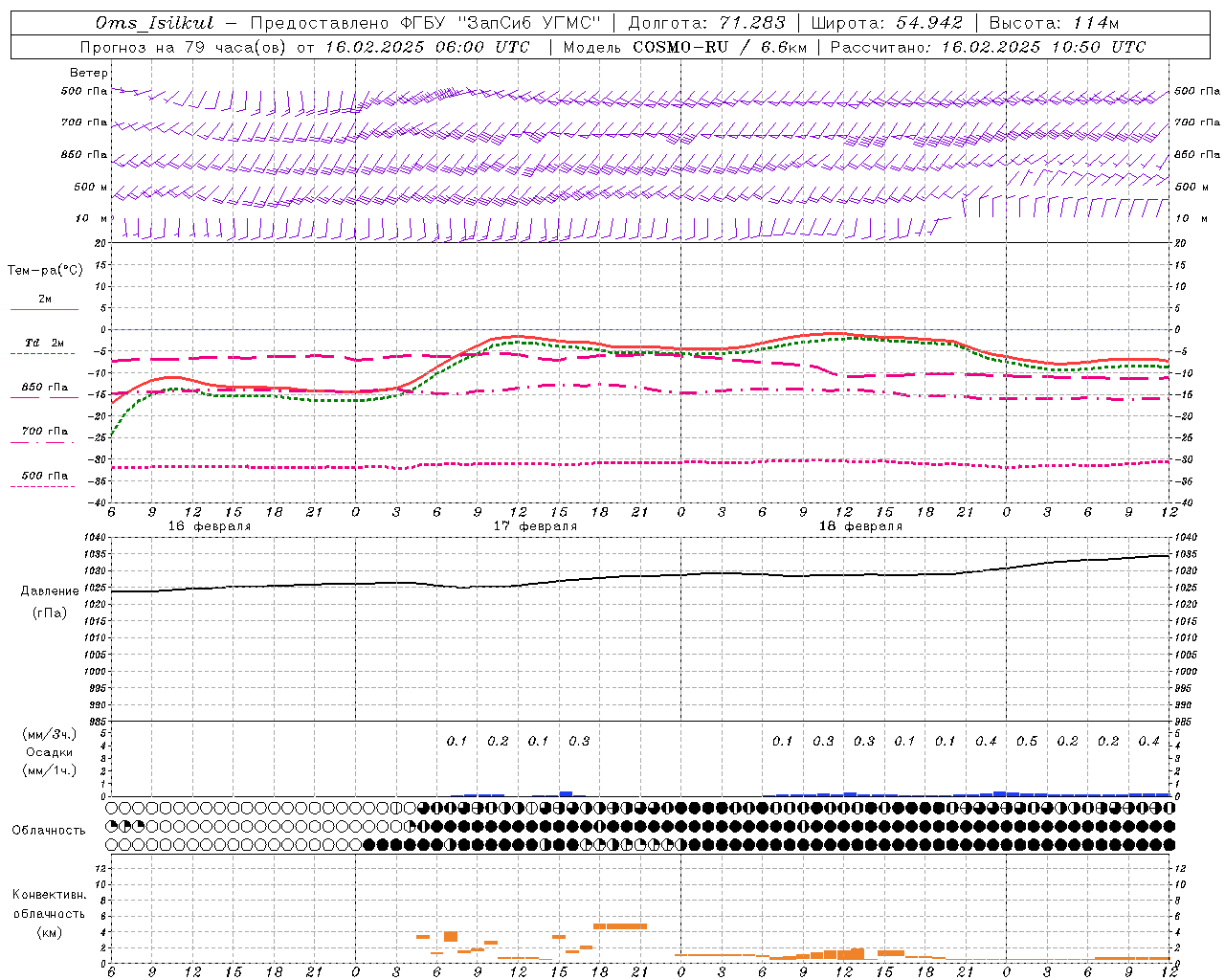Click the Облачность row label
The image size is (1225, 980).
click(49, 831)
